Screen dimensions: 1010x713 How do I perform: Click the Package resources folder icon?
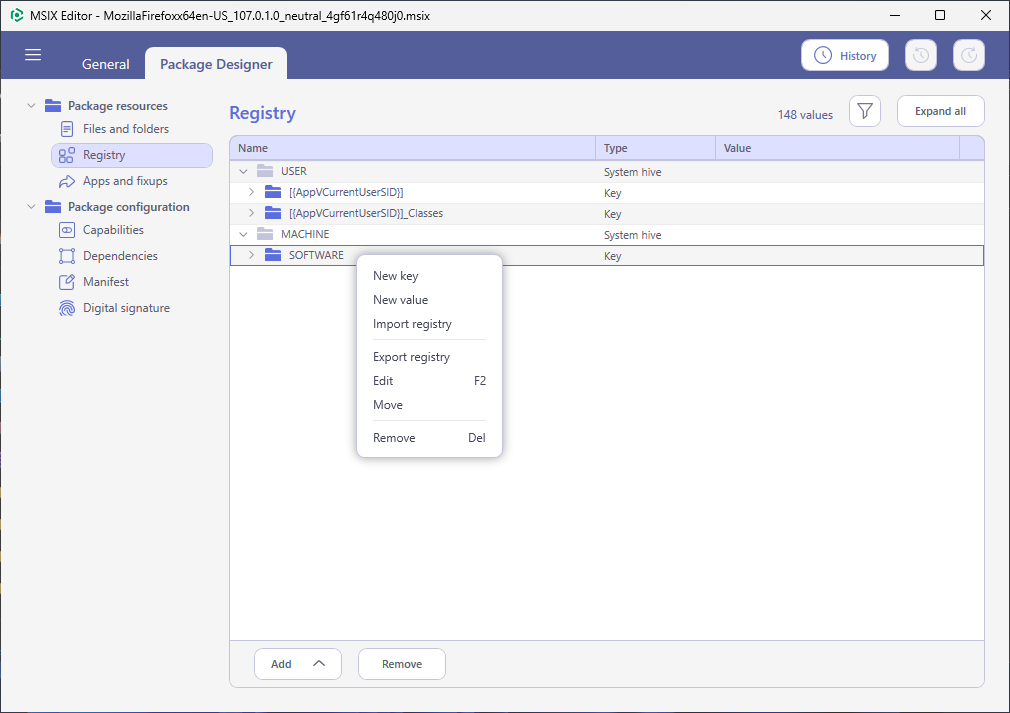(x=53, y=106)
